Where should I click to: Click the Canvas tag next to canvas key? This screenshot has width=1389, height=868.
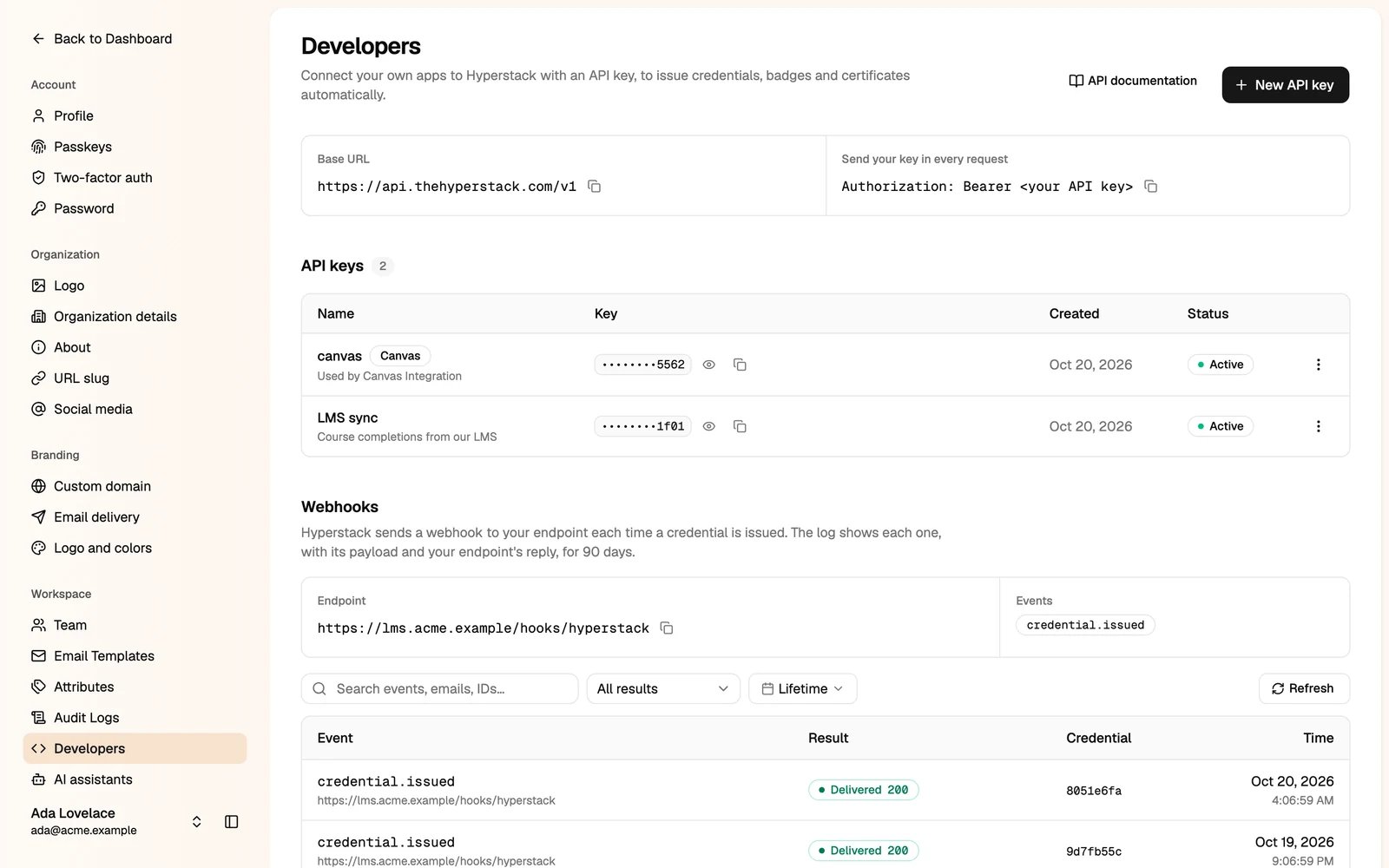tap(400, 356)
